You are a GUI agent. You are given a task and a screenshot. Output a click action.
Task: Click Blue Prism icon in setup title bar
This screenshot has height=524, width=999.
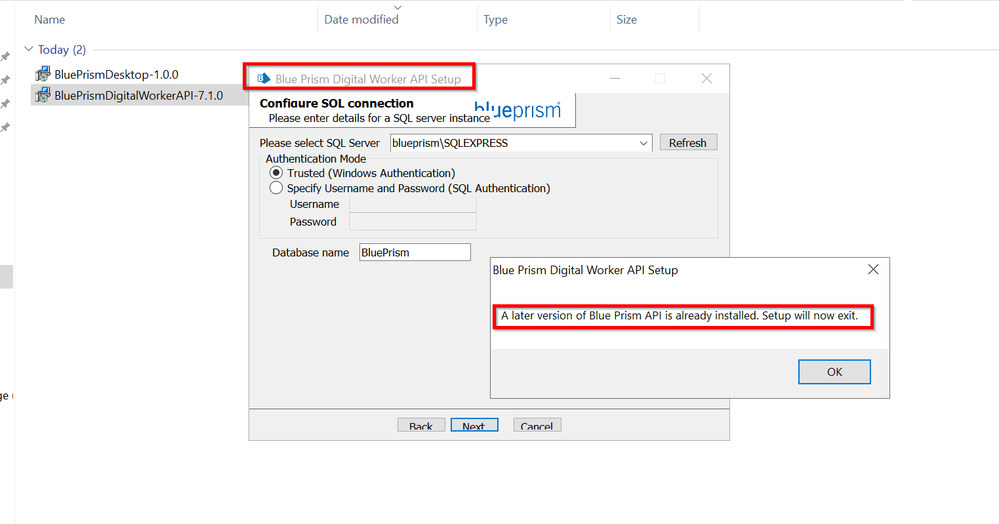click(263, 78)
